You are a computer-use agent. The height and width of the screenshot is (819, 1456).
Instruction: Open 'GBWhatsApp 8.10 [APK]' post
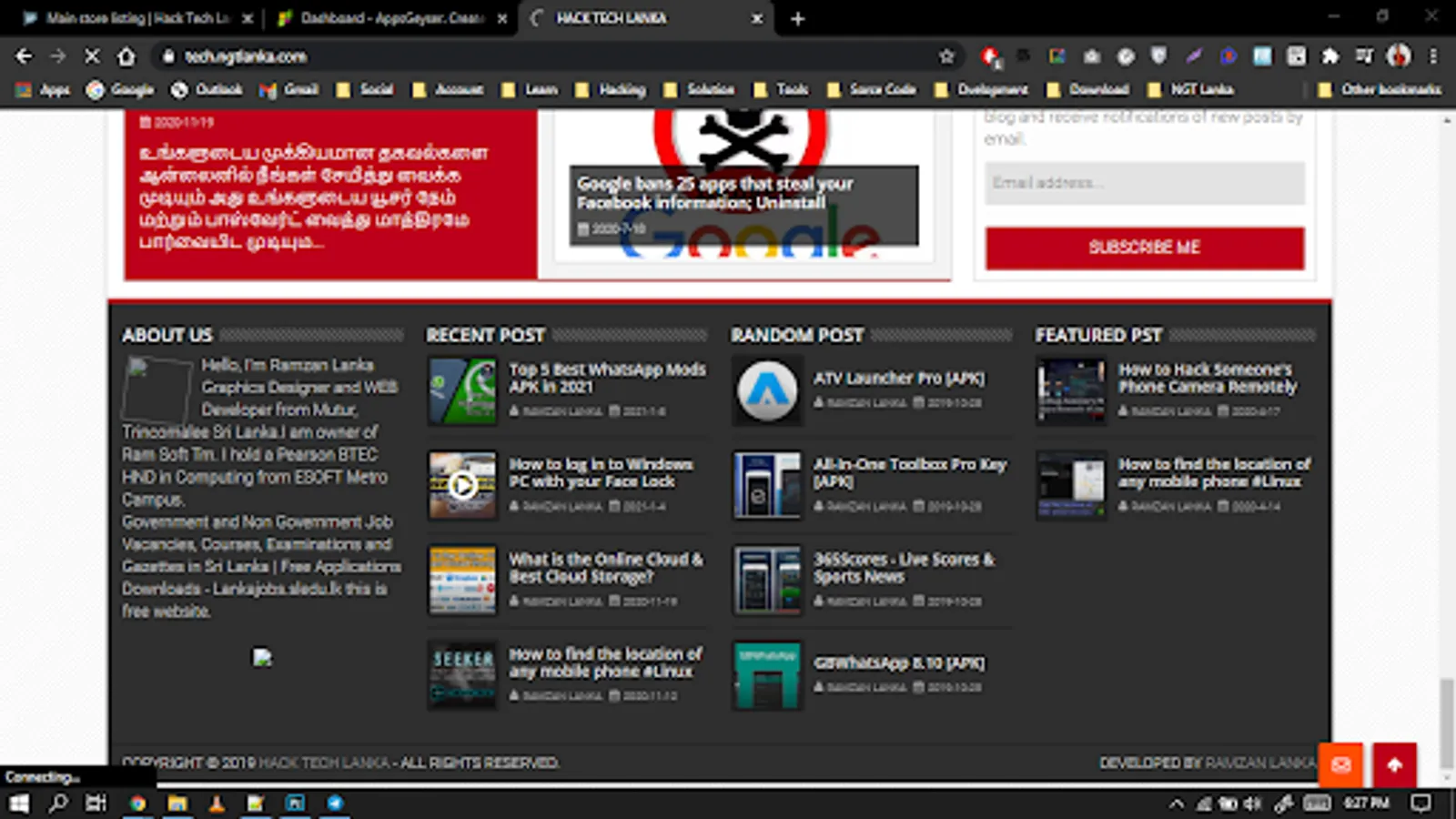pos(899,662)
